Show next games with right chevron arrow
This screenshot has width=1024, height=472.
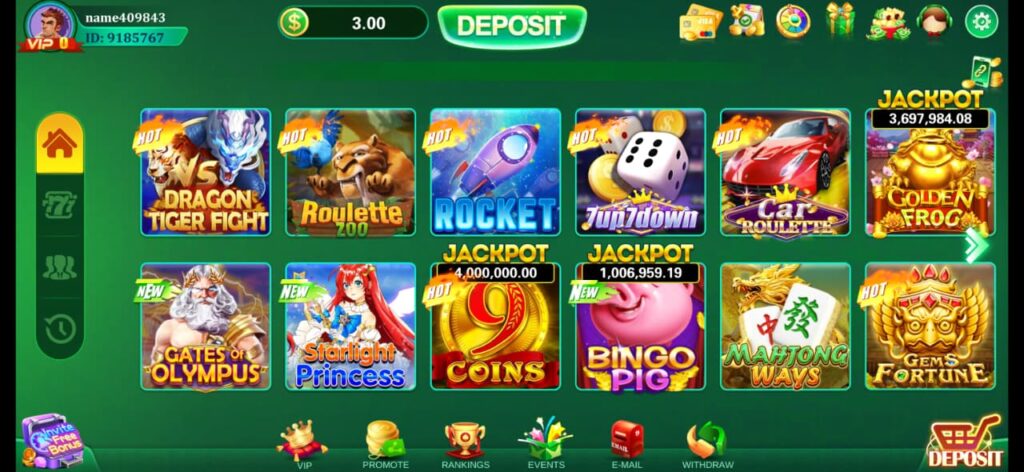pyautogui.click(x=976, y=245)
